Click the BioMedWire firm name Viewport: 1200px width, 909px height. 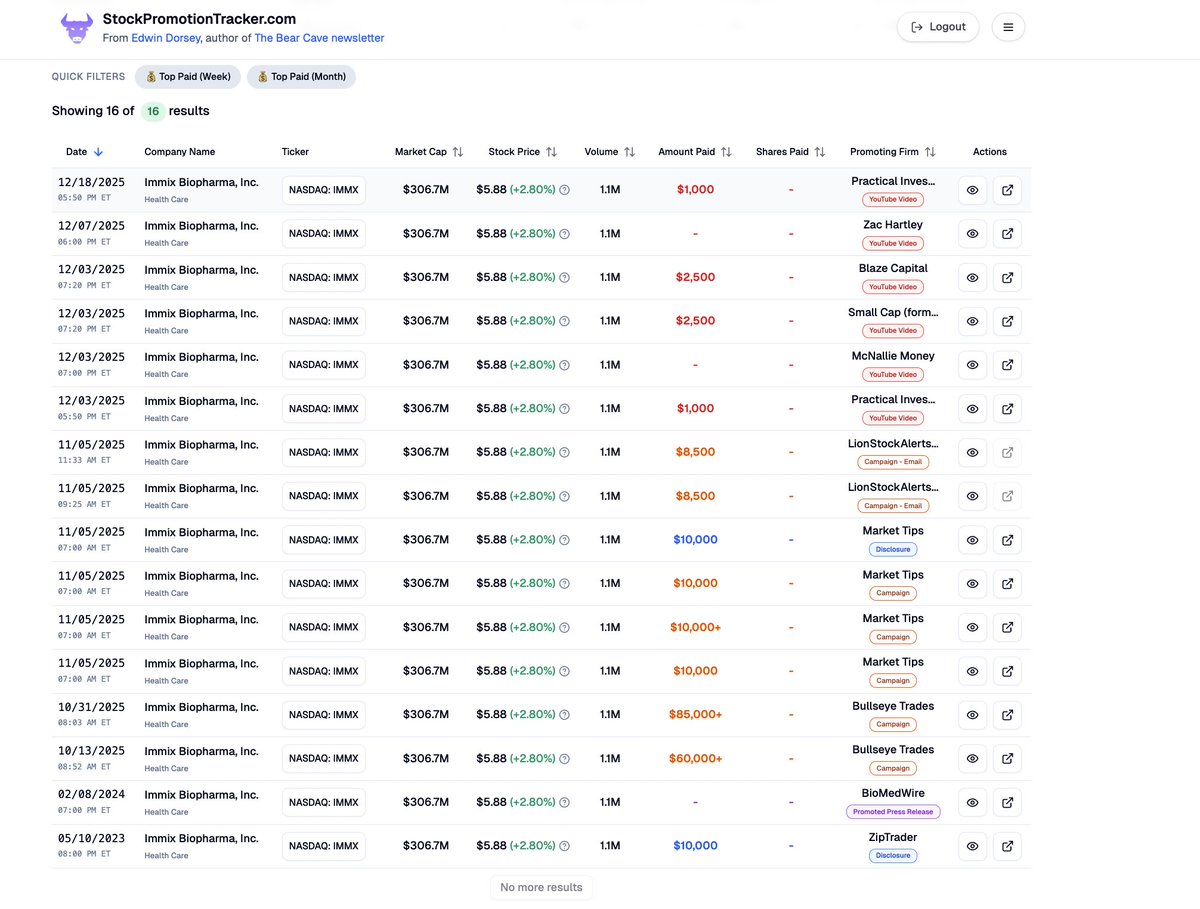point(893,793)
